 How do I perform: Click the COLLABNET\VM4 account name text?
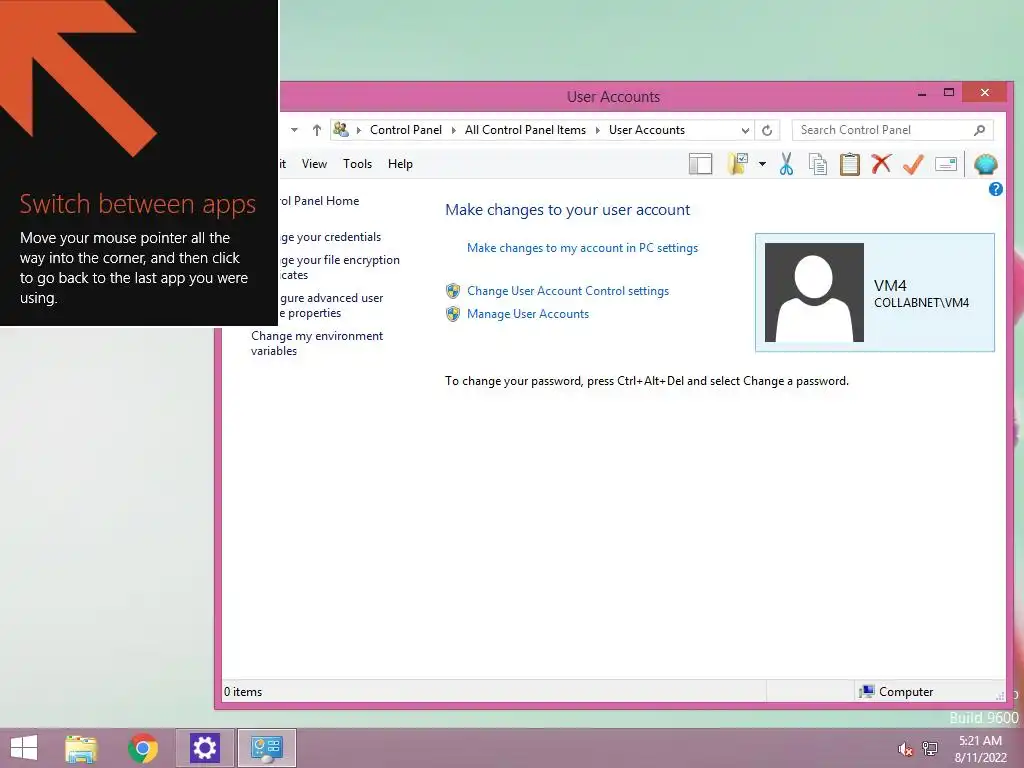point(921,303)
